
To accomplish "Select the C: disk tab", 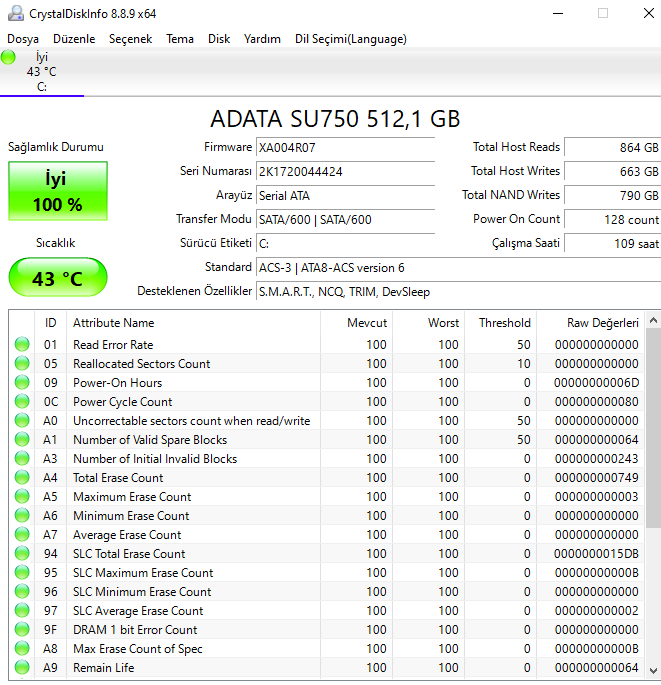I will coord(41,71).
